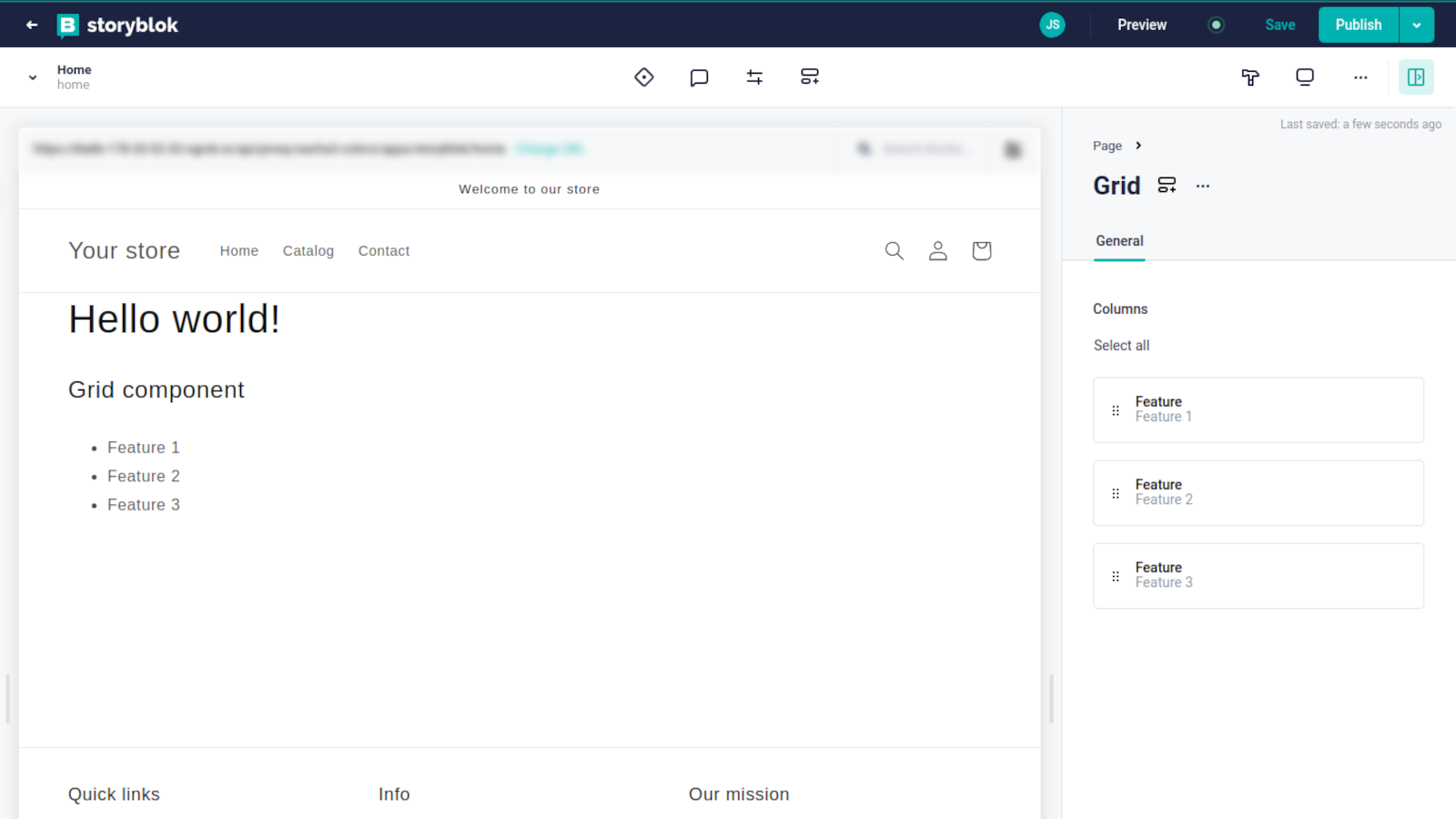Open the visual editor diamond icon
1456x819 pixels.
[x=643, y=76]
